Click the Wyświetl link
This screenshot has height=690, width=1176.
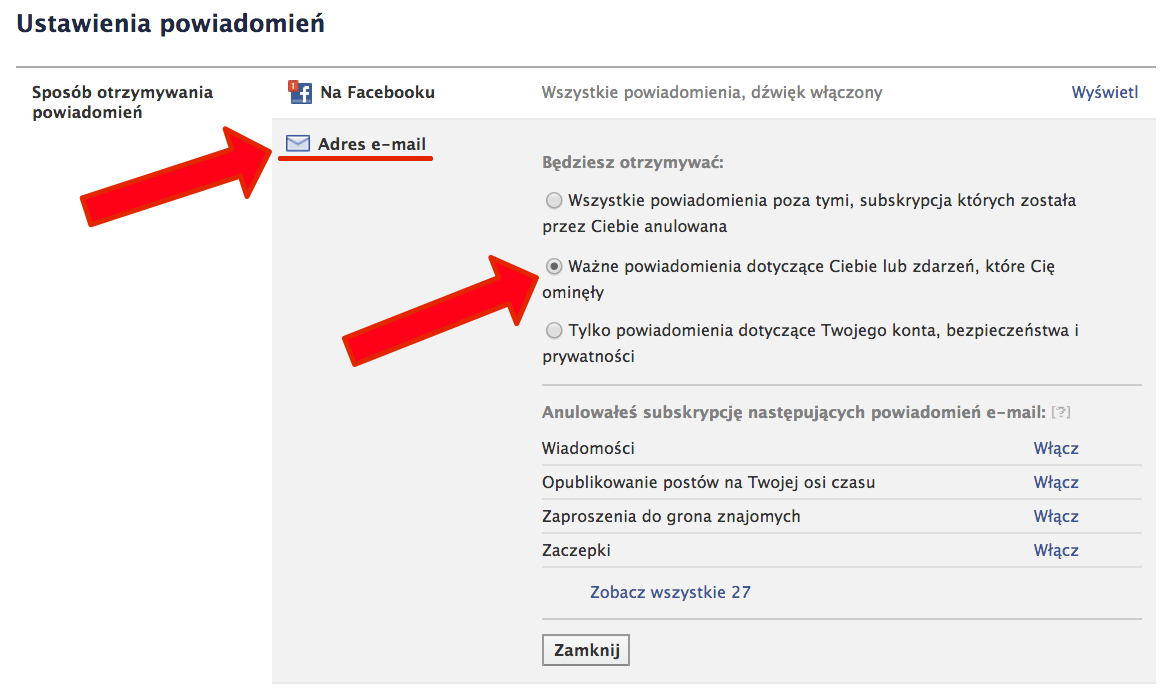tap(1104, 92)
